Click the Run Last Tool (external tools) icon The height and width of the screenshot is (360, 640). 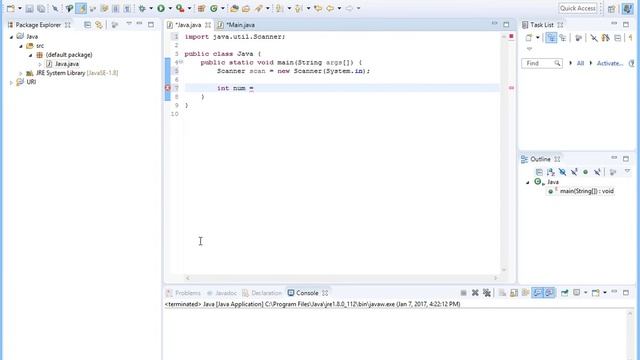[x=180, y=8]
